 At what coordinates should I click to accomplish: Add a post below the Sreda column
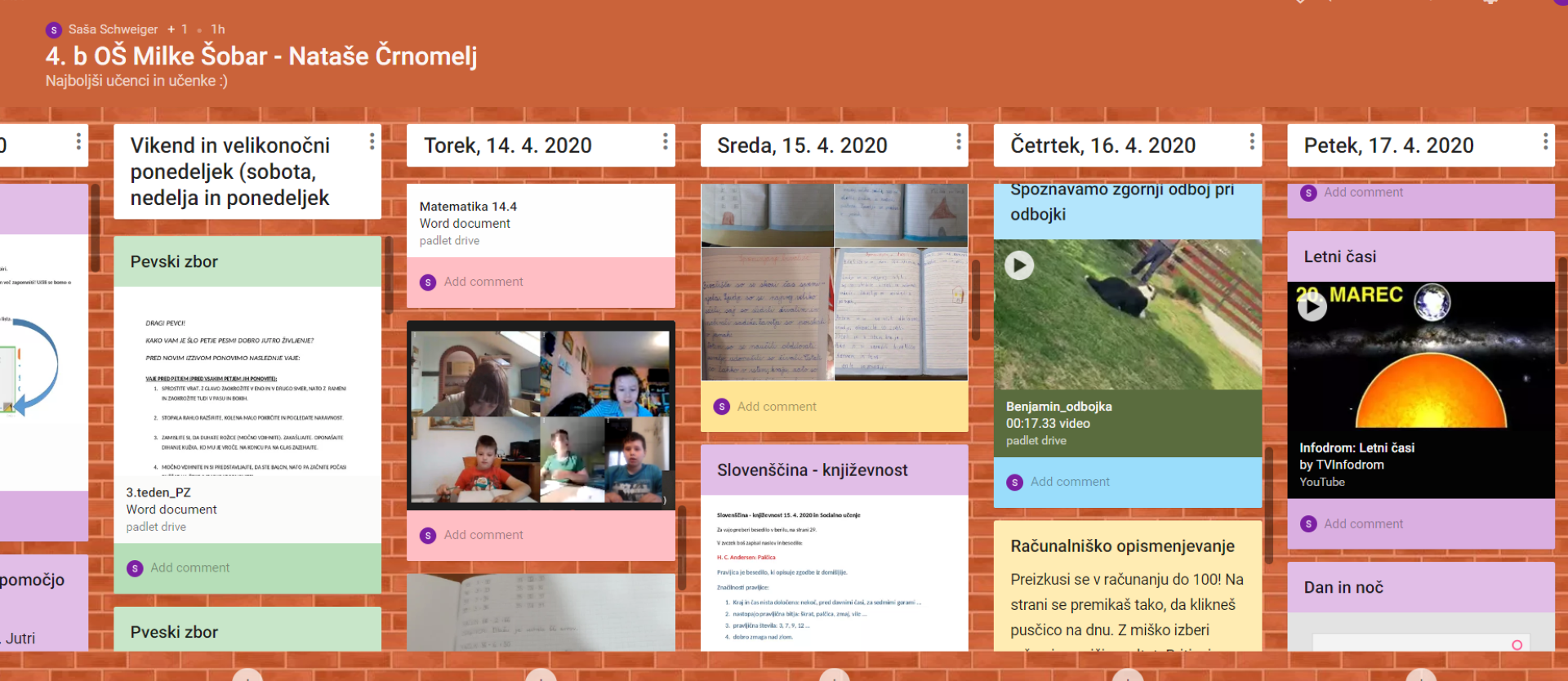tap(834, 674)
